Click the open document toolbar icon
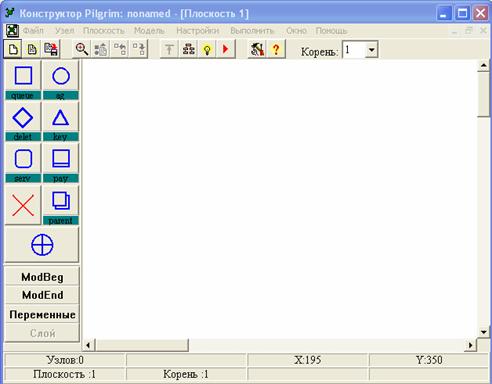 tap(32, 49)
